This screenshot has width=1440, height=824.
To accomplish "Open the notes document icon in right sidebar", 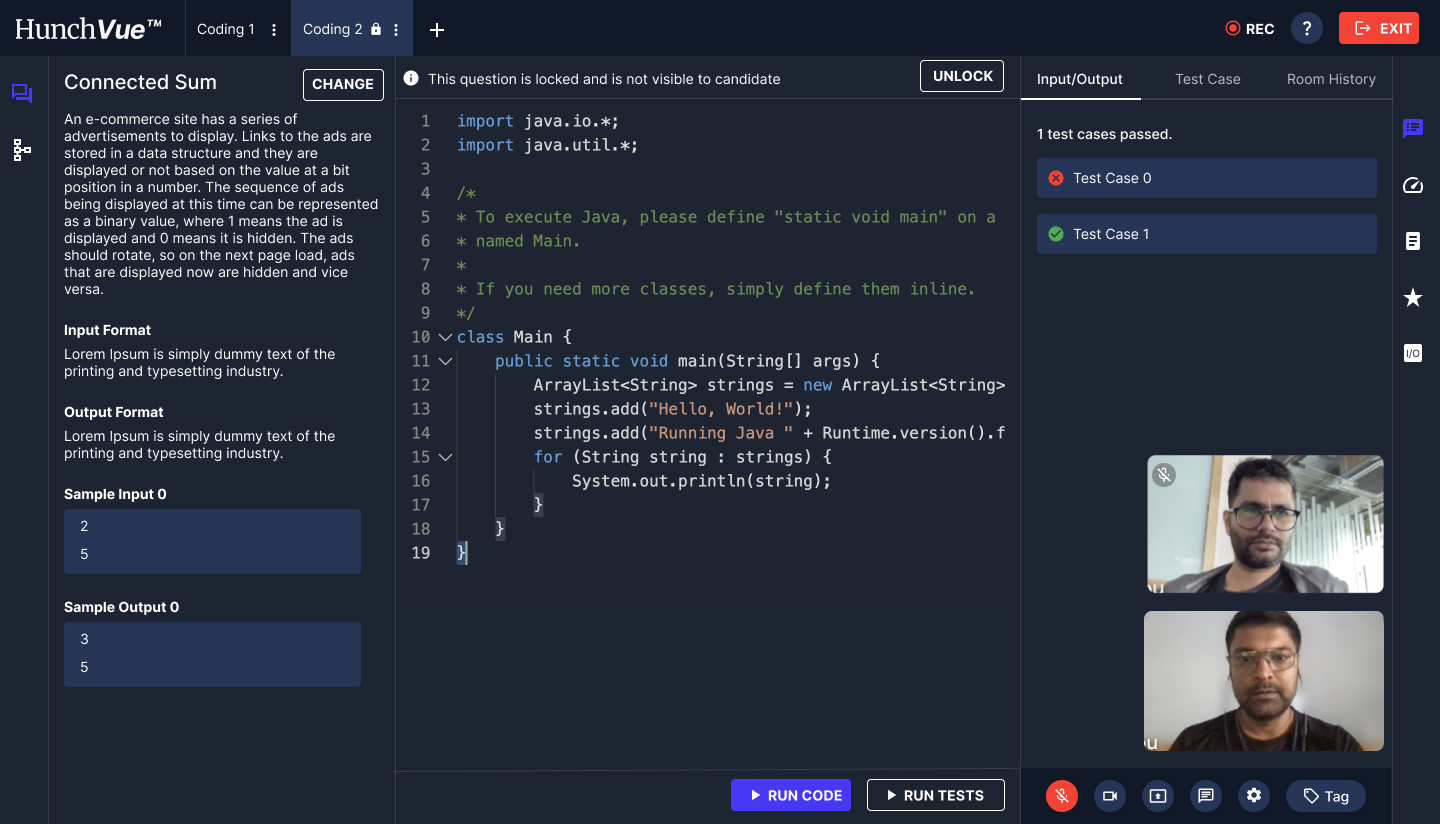I will click(1412, 241).
